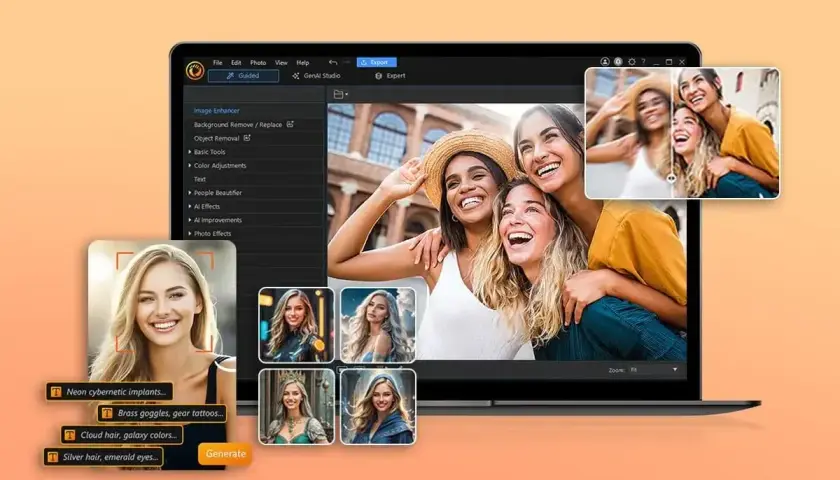
Task: Click the redo arrow icon
Action: (x=347, y=62)
